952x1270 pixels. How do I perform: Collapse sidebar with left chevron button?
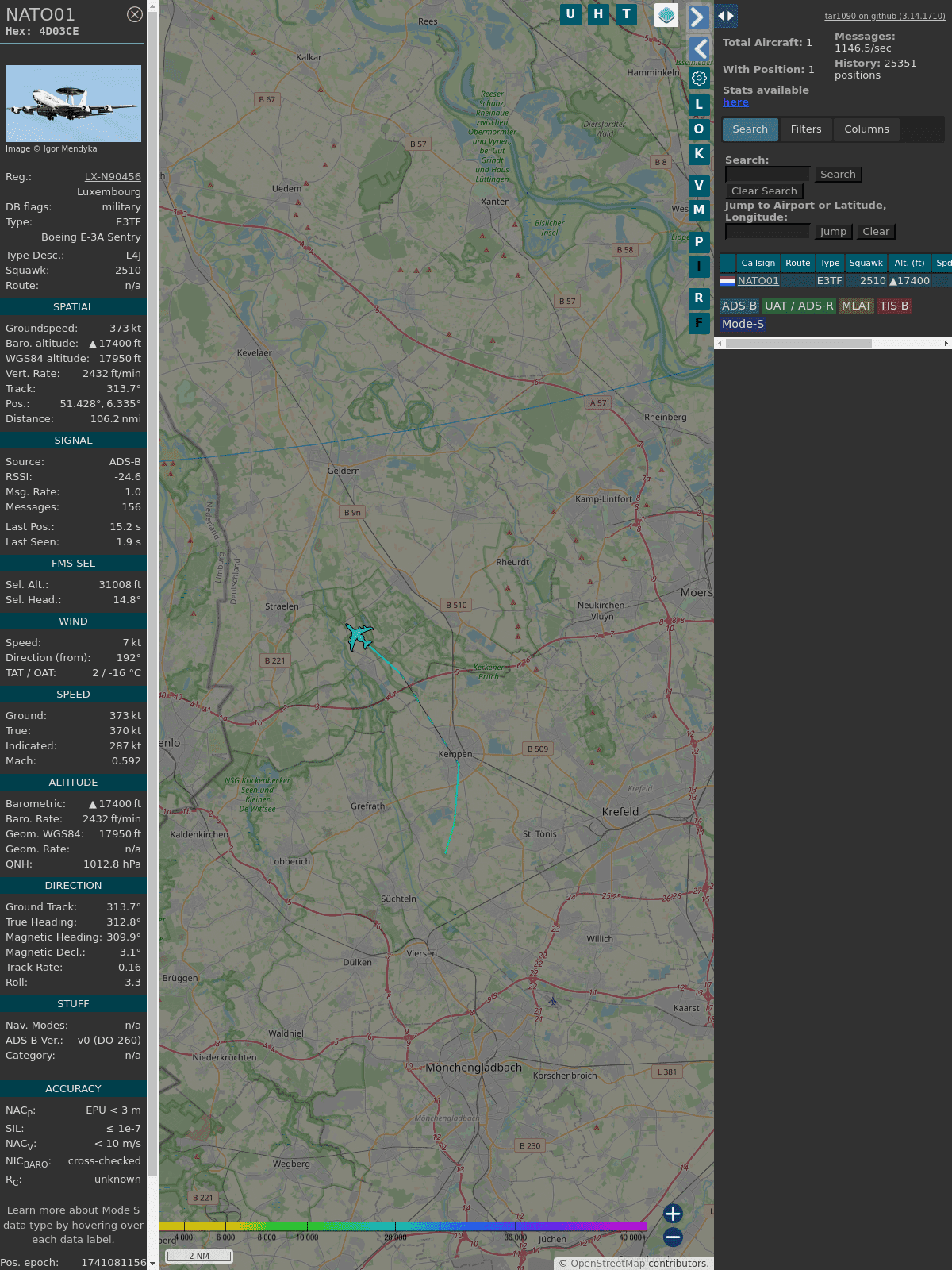pyautogui.click(x=699, y=49)
